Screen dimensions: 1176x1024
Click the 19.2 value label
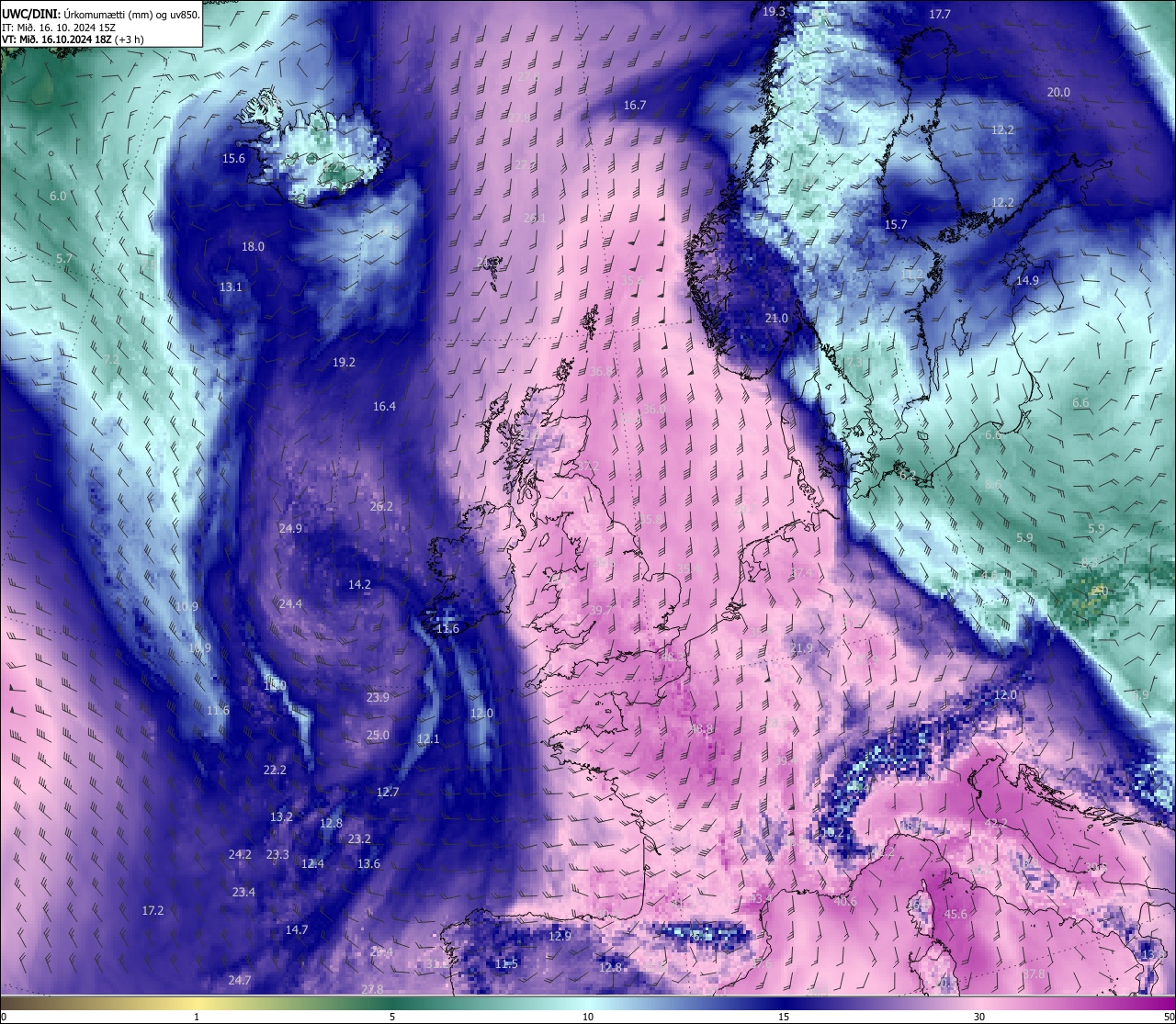click(344, 363)
